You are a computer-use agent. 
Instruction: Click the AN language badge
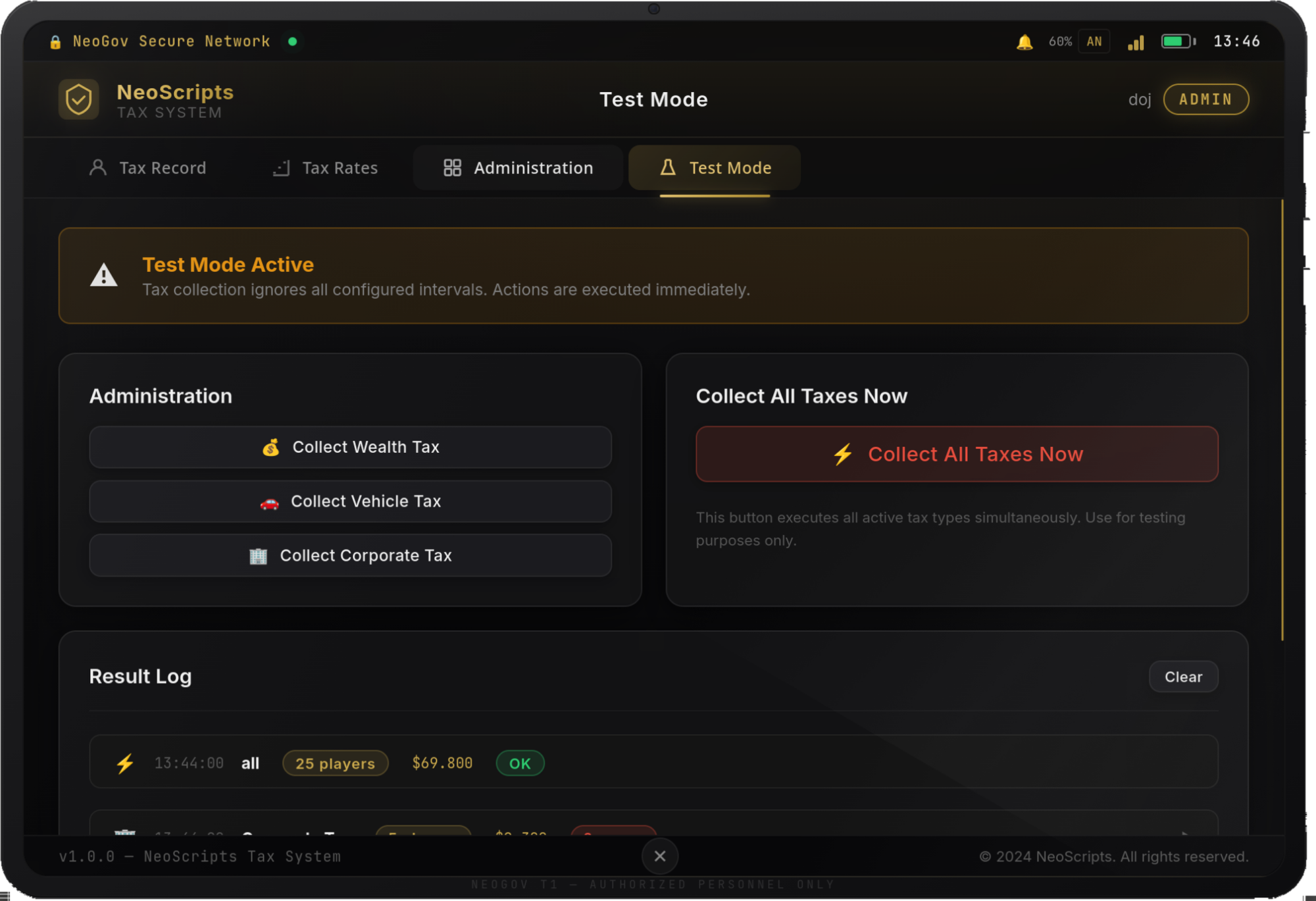[1094, 41]
